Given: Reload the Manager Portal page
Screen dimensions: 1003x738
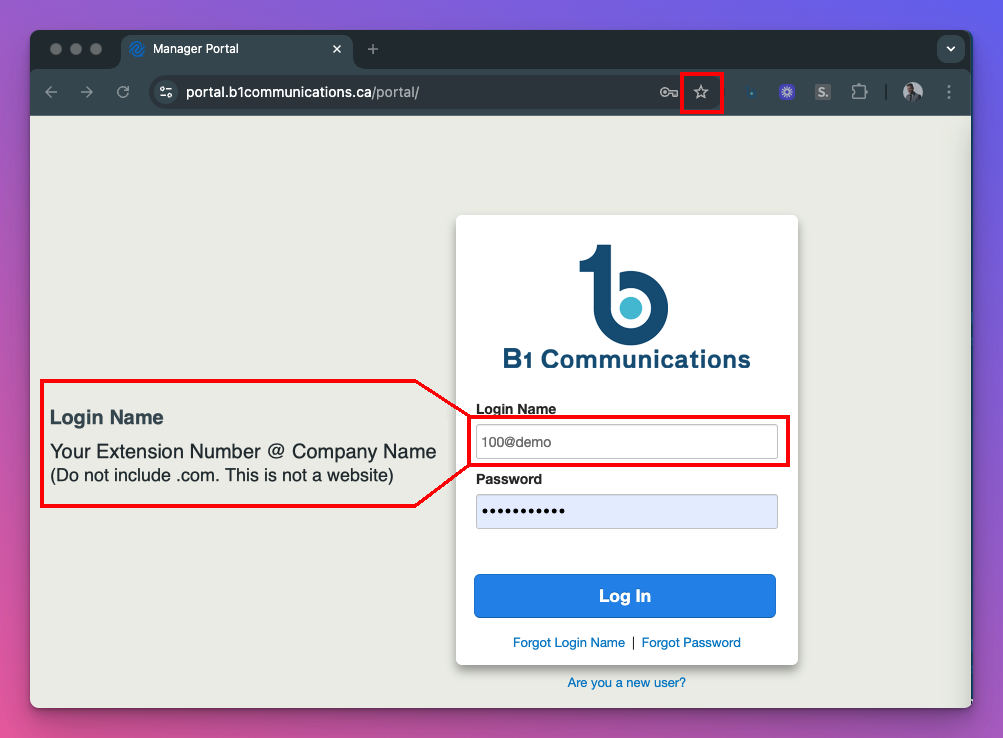Looking at the screenshot, I should point(123,92).
